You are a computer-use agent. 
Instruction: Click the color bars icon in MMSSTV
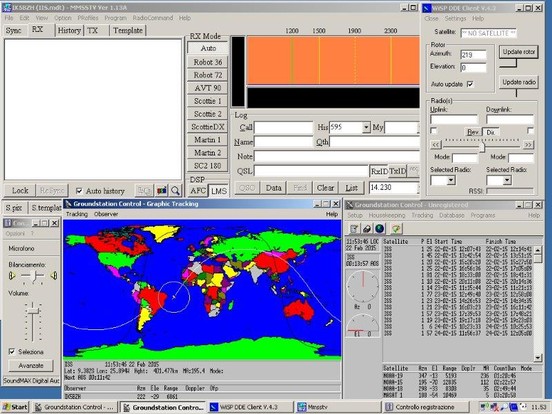162,191
